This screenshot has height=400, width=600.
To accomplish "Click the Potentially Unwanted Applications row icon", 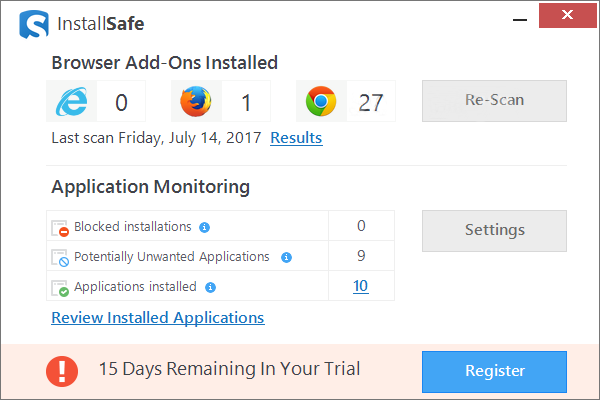I will point(60,258).
